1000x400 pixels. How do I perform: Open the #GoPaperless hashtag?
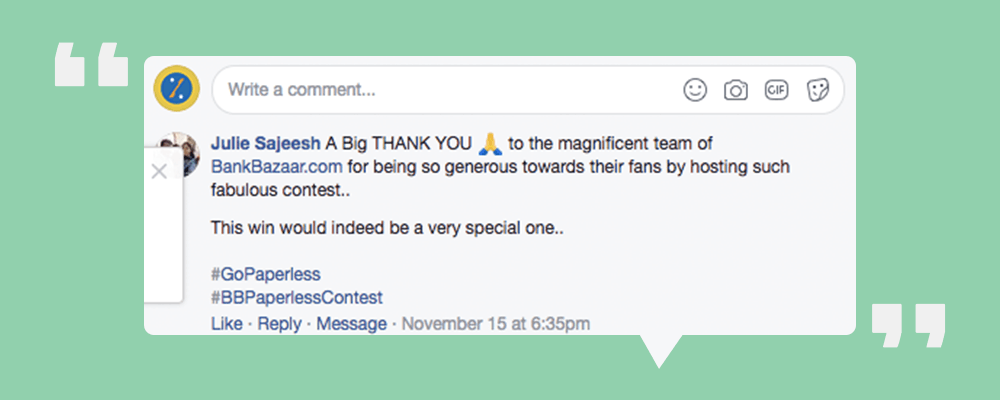[266, 274]
